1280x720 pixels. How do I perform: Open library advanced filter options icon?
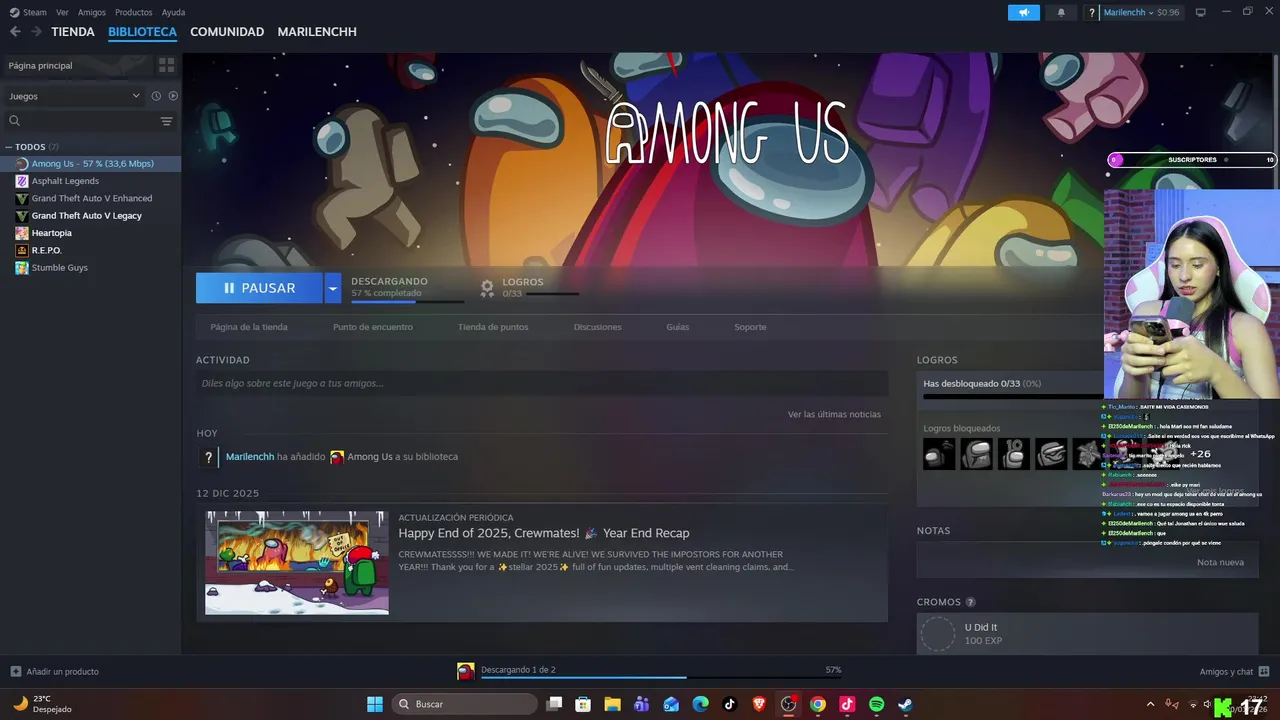click(166, 121)
